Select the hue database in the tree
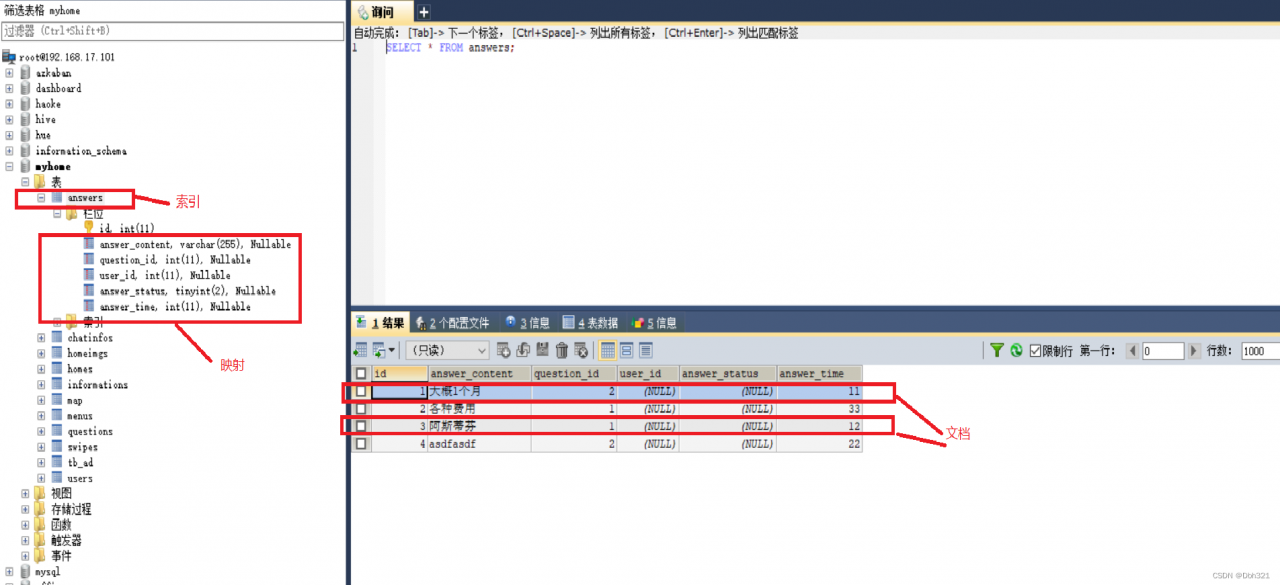The width and height of the screenshot is (1280, 585). [x=43, y=135]
